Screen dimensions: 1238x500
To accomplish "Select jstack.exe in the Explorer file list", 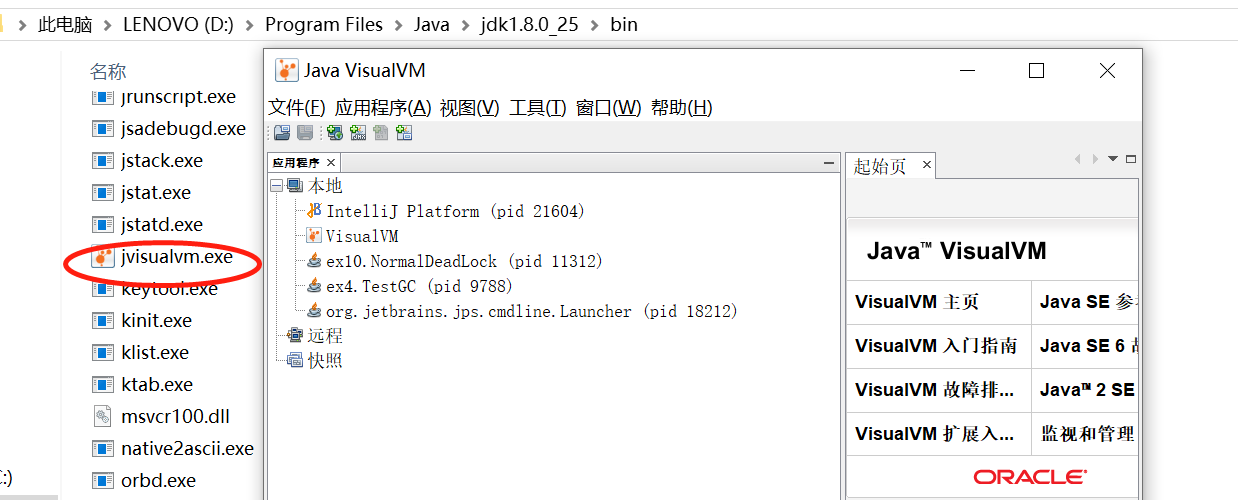I will click(148, 161).
